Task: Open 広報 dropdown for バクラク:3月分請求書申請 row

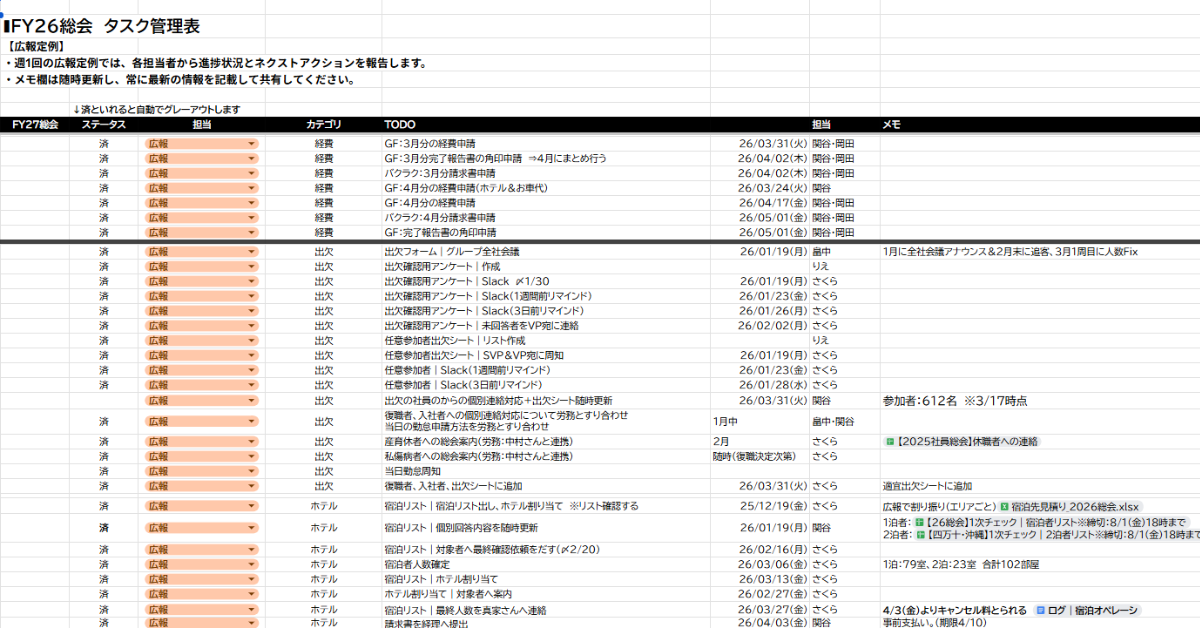Action: point(202,173)
